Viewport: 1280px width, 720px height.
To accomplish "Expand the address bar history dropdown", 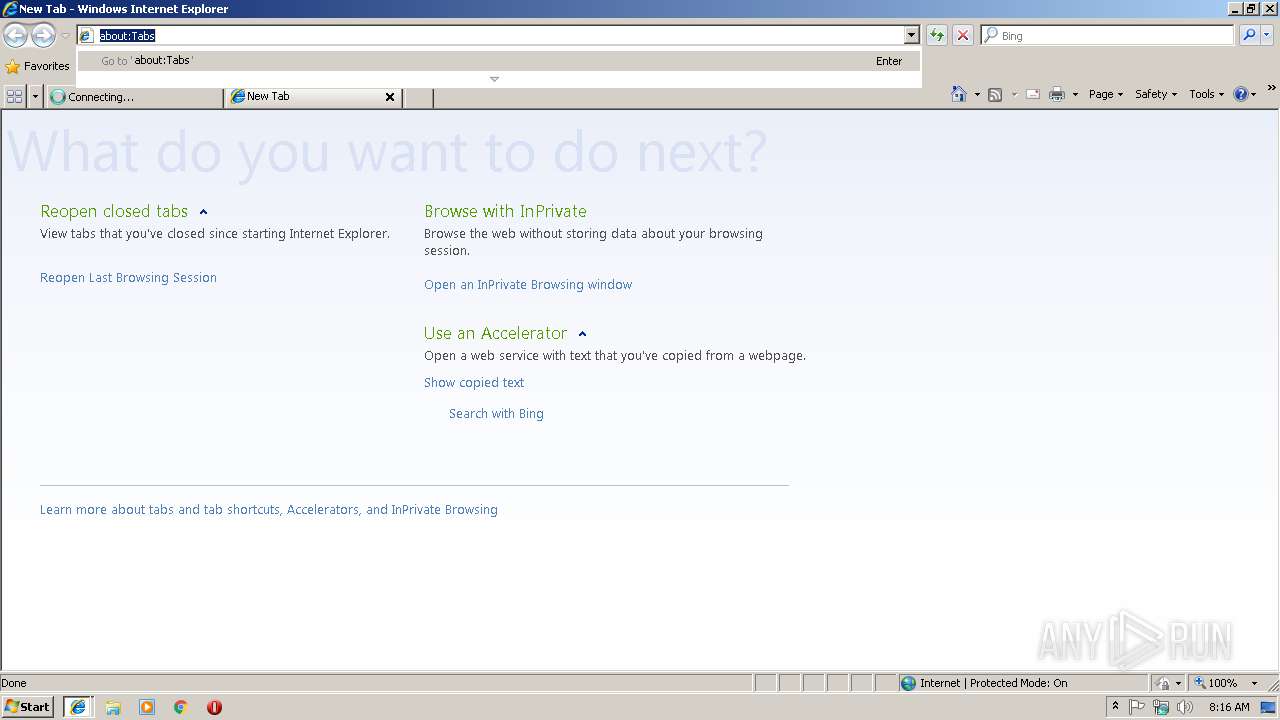I will click(911, 36).
